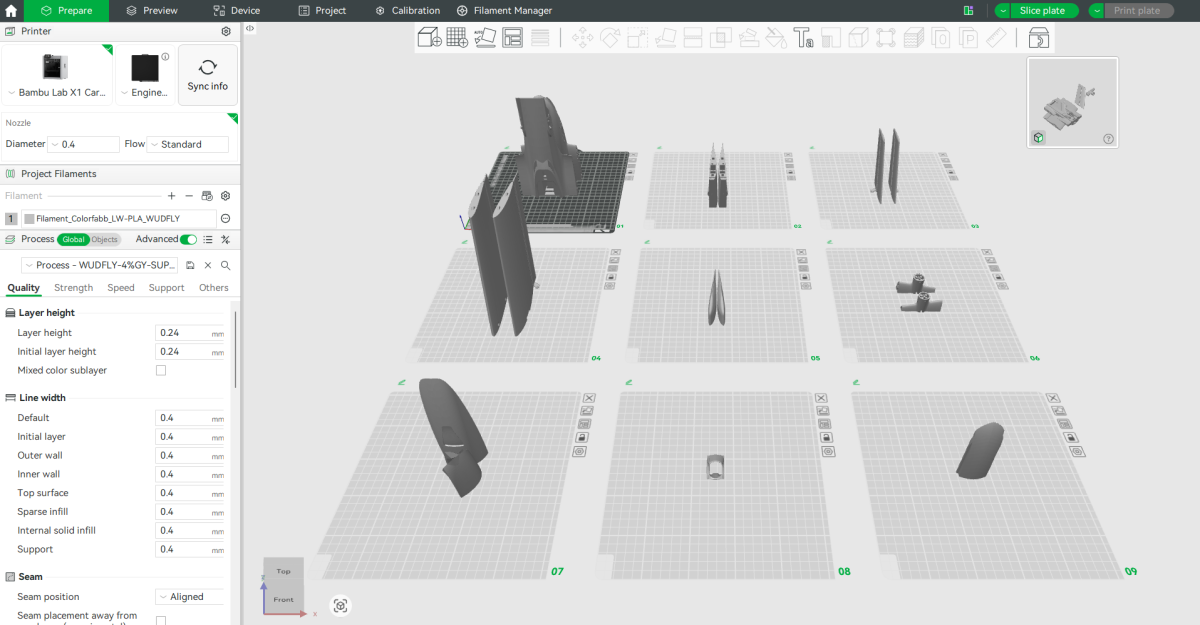Collapse the left sidebar panel
Image resolution: width=1200 pixels, height=625 pixels.
[x=250, y=29]
